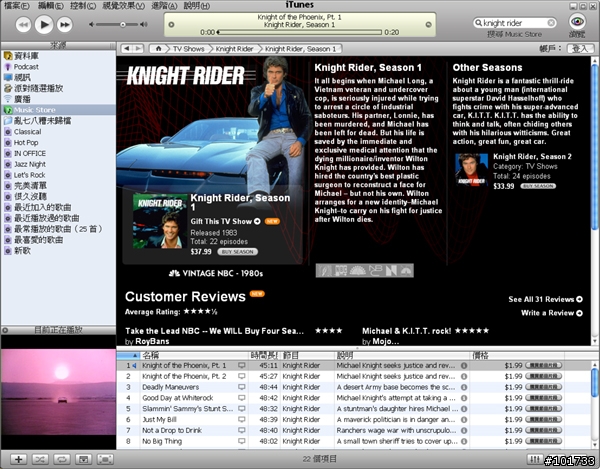Toggle repeat playback
The height and width of the screenshot is (469, 600).
(x=62, y=459)
